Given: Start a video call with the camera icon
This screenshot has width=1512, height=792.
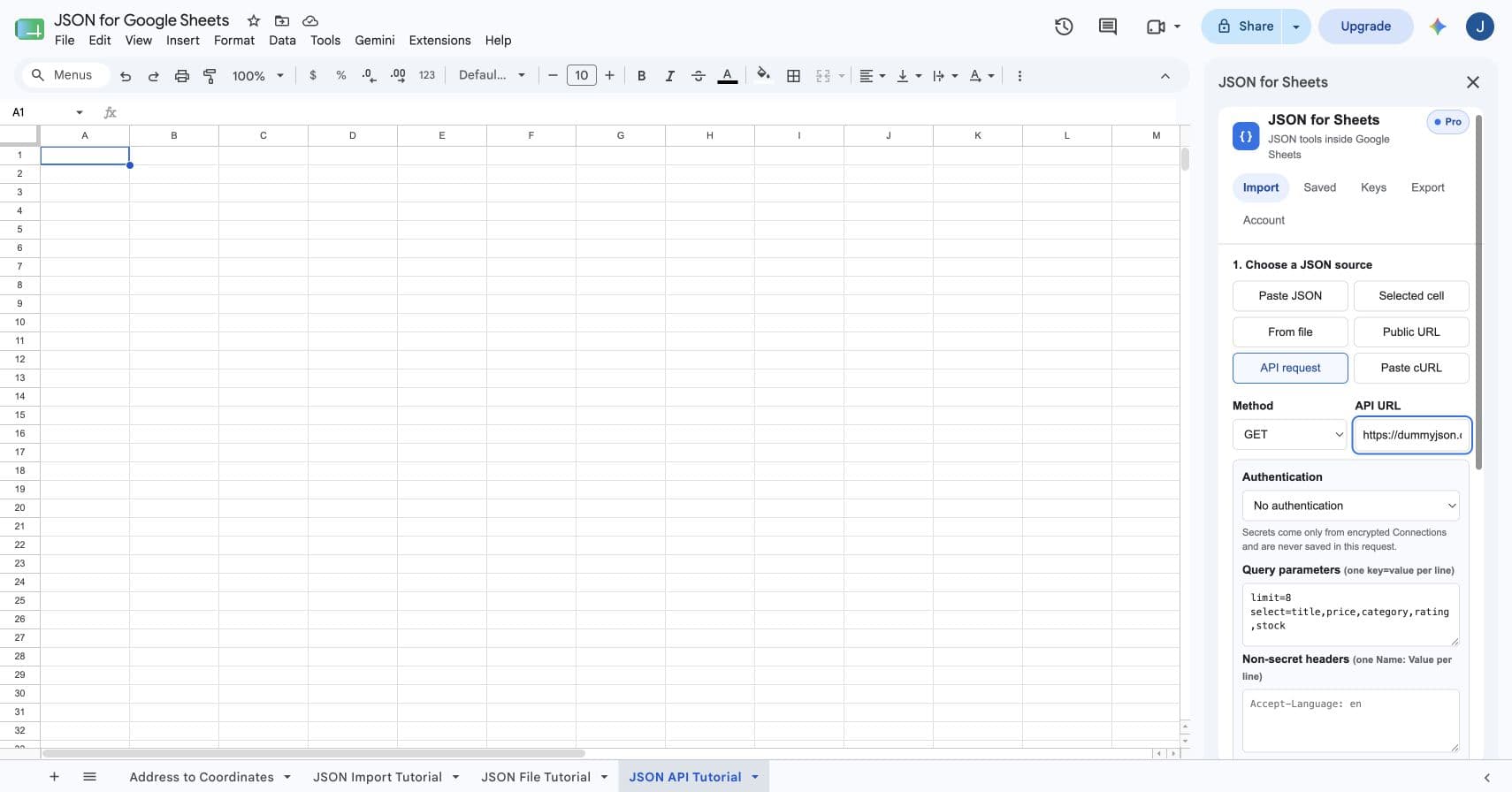Looking at the screenshot, I should point(1156,27).
